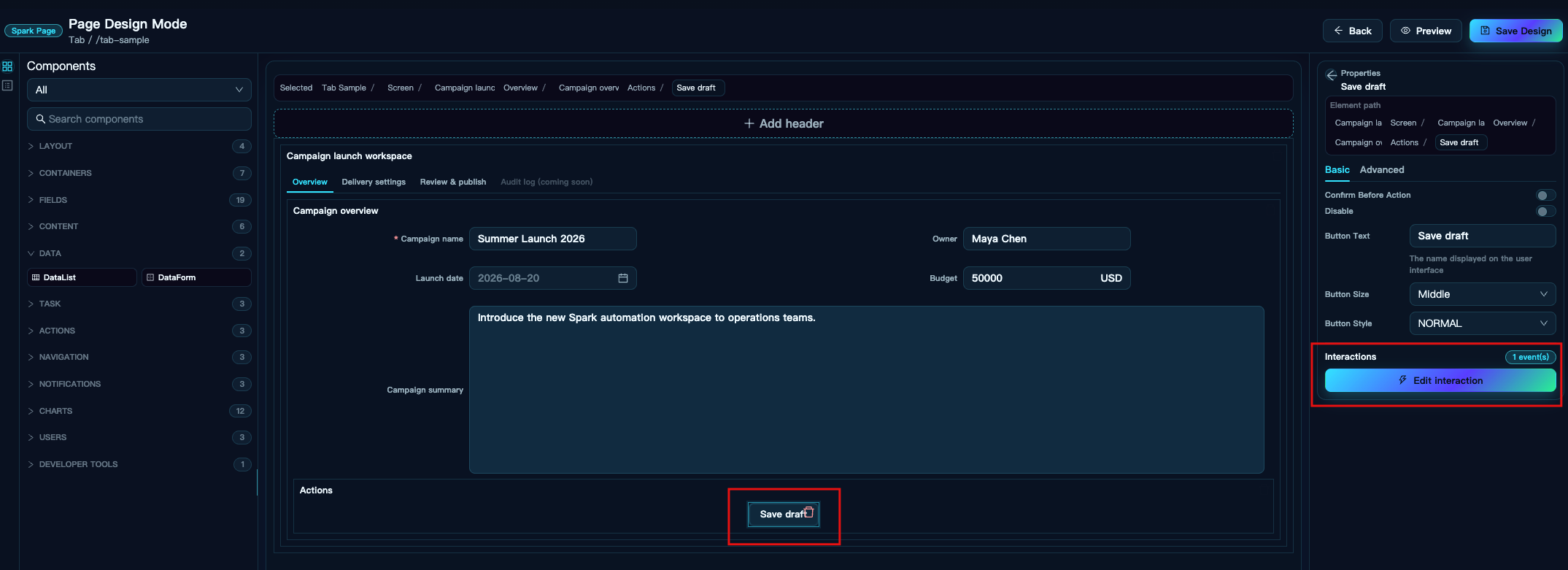Click the Search components field

pyautogui.click(x=139, y=119)
